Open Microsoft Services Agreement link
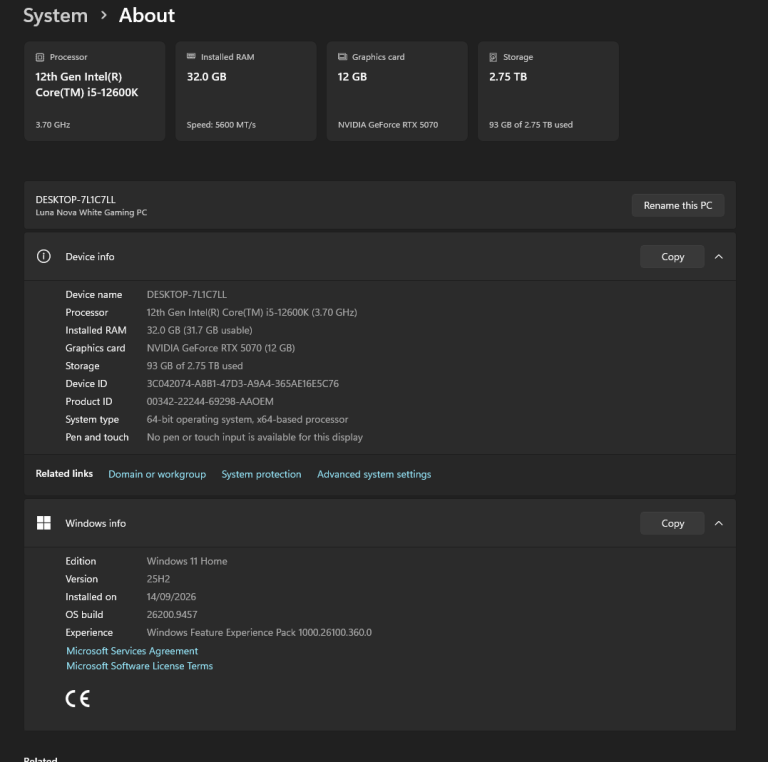Viewport: 768px width, 762px height. click(x=132, y=651)
